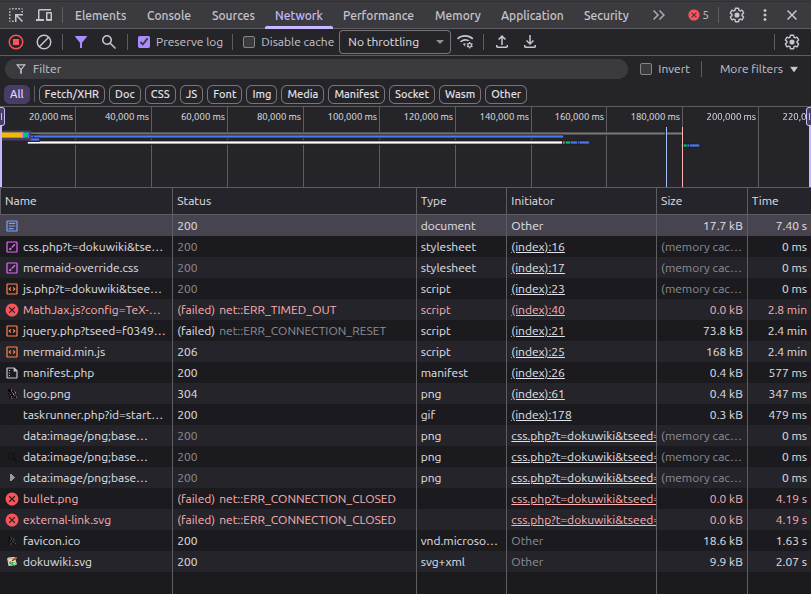Open the No throttling dropdown
This screenshot has width=811, height=594.
[396, 42]
